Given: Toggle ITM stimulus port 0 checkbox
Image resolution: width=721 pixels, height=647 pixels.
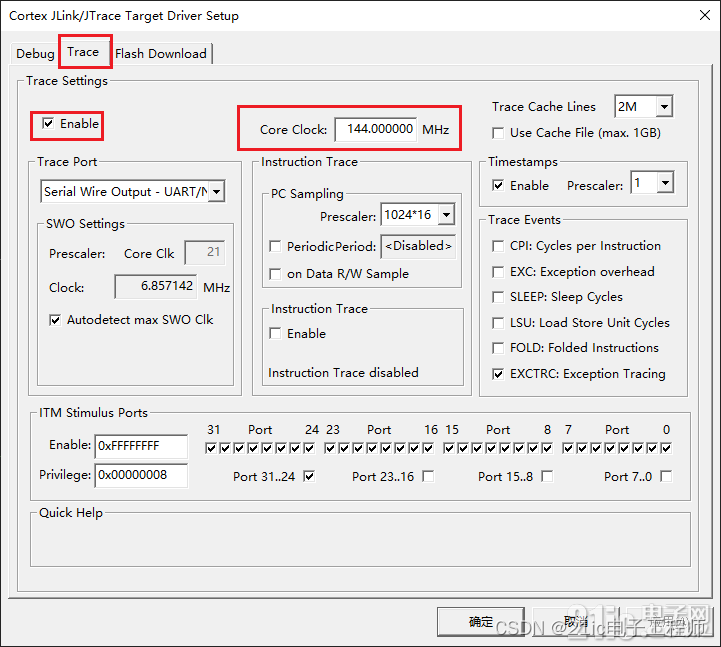Looking at the screenshot, I should [666, 448].
